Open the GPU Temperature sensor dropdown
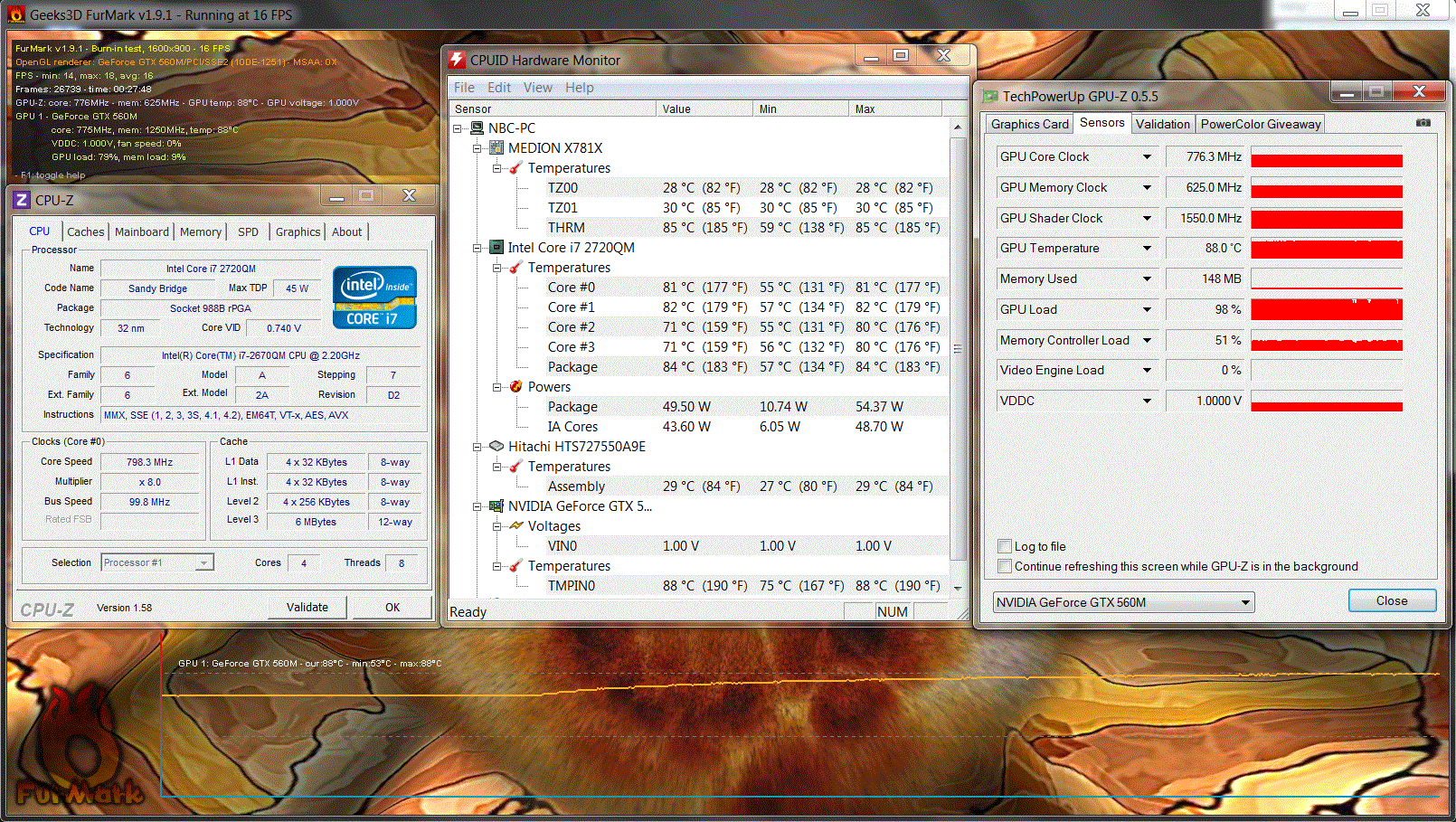 (x=1147, y=249)
